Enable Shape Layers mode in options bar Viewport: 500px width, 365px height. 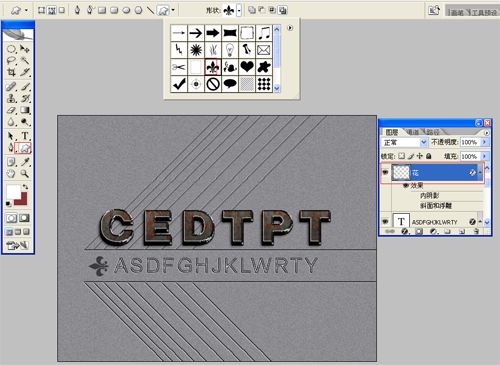pos(41,10)
